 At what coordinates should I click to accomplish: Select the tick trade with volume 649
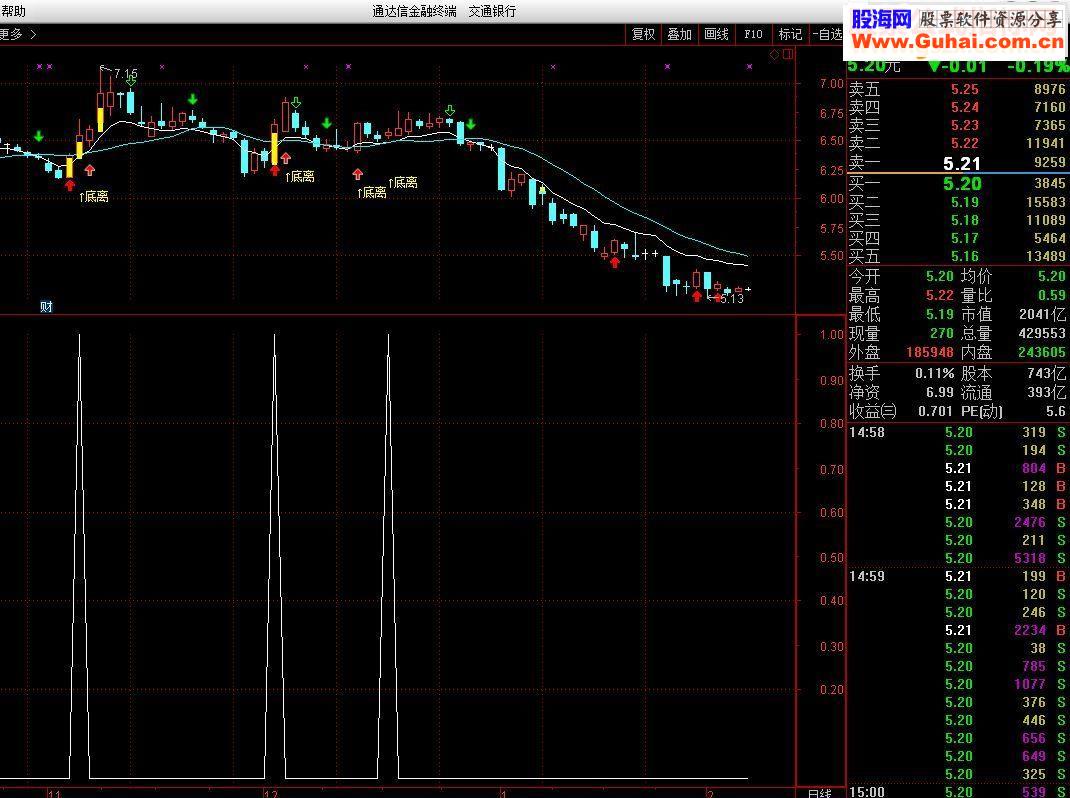(957, 756)
